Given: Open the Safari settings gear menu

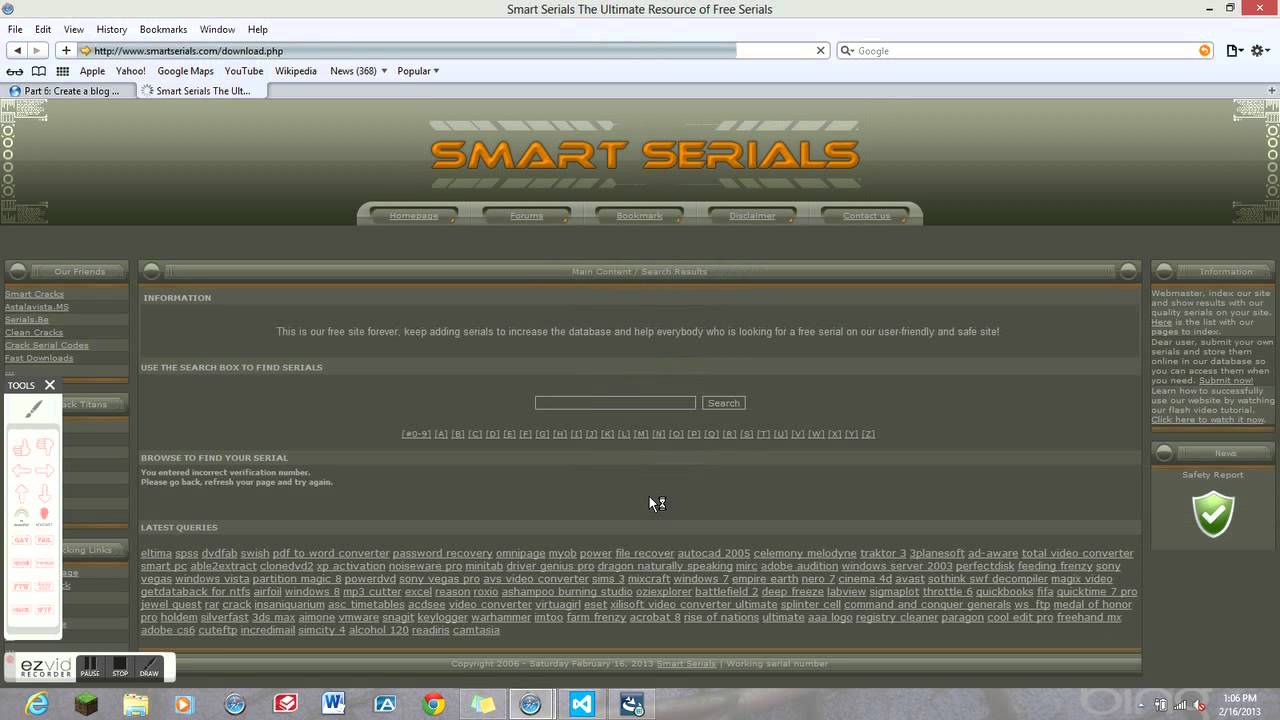Looking at the screenshot, I should [x=1260, y=50].
